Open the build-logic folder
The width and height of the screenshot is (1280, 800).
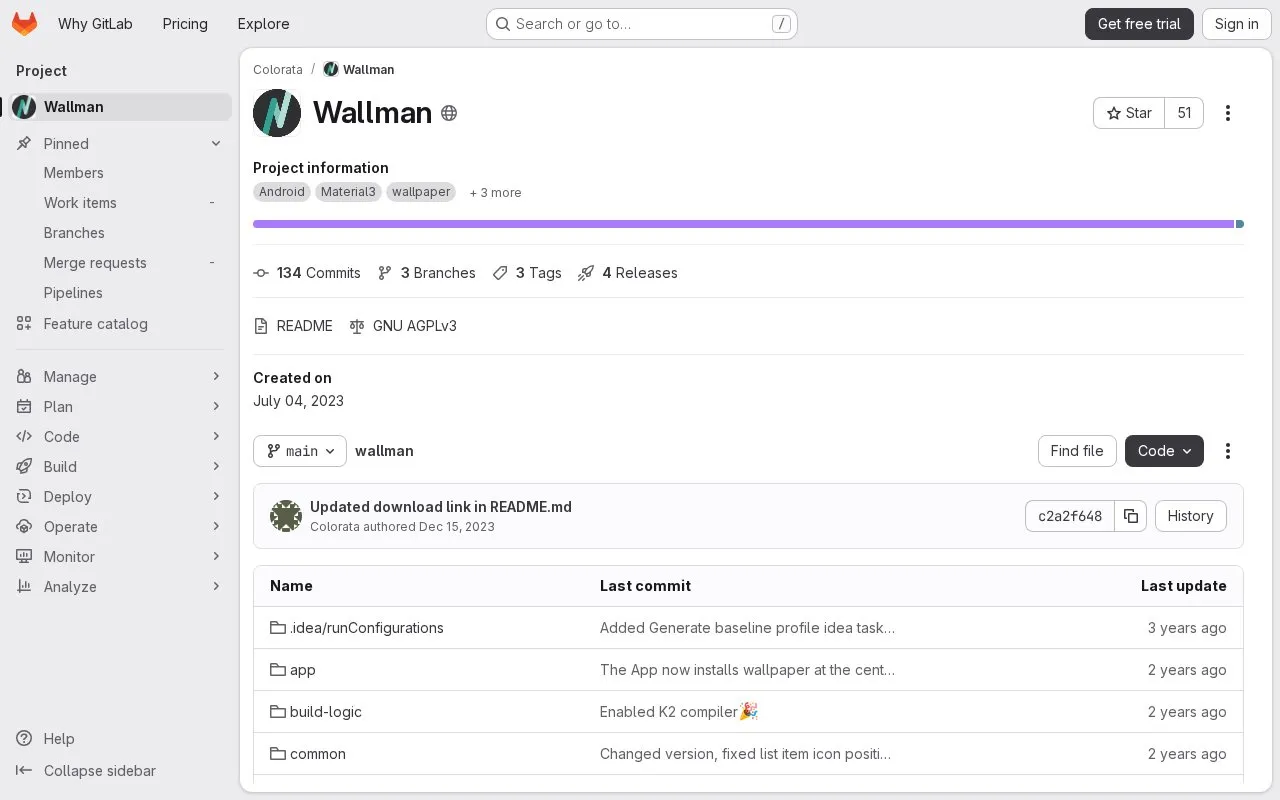click(x=316, y=712)
